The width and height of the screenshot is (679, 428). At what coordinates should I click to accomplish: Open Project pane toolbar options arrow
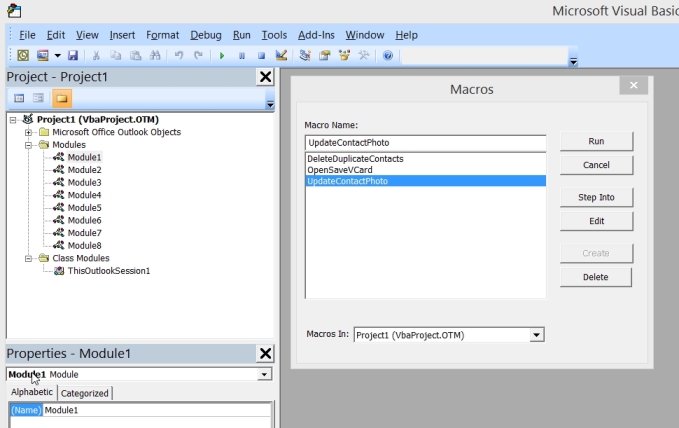coord(270,104)
